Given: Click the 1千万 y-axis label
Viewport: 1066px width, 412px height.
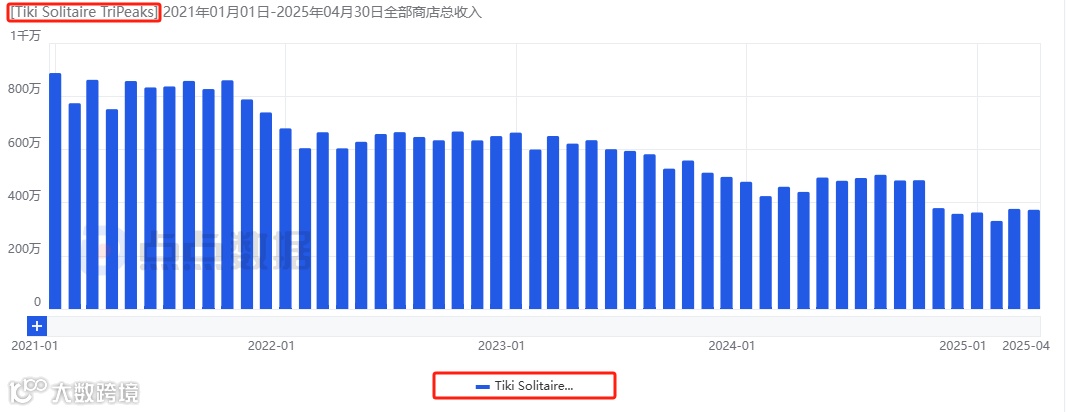Looking at the screenshot, I should click(25, 37).
